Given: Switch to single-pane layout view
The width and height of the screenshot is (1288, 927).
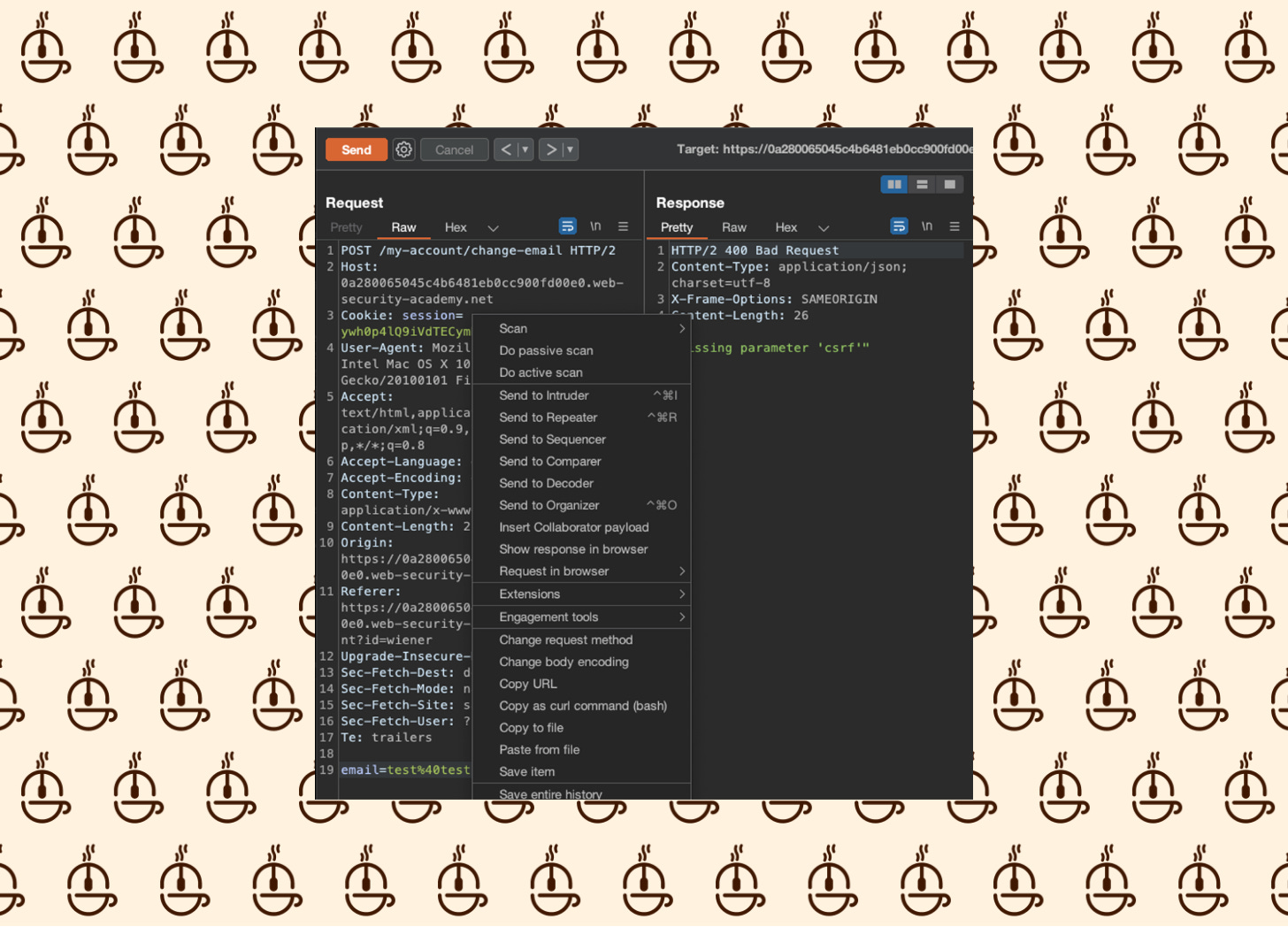Looking at the screenshot, I should pos(949,184).
